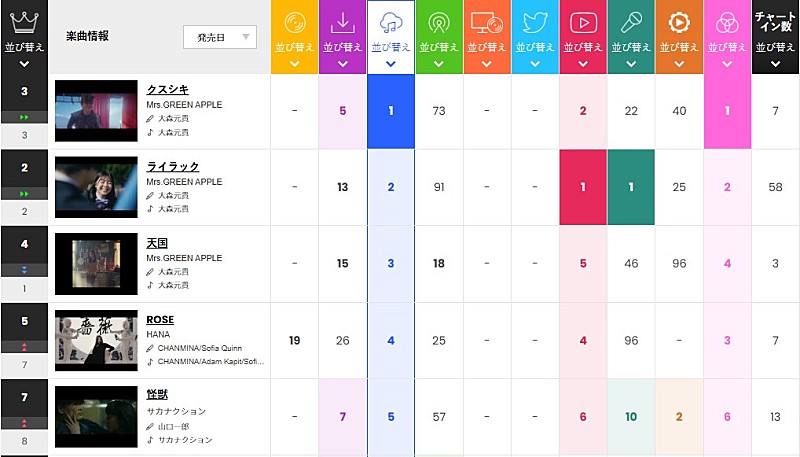This screenshot has width=800, height=457.
Task: Click the Twitter bird icon
Action: coord(535,22)
